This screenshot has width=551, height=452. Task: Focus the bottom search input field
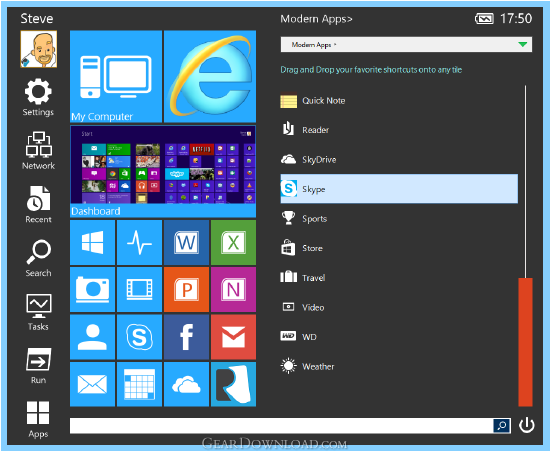(x=281, y=426)
